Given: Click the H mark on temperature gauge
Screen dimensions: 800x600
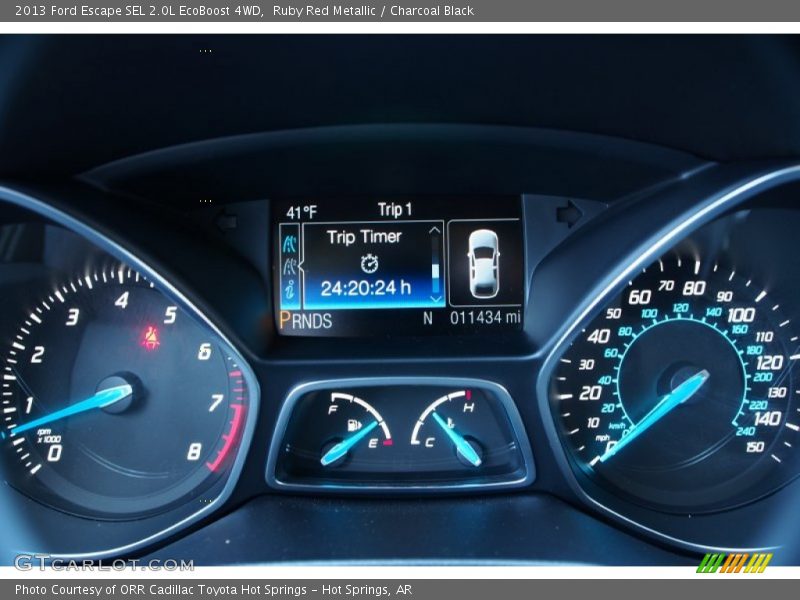Looking at the screenshot, I should (468, 407).
